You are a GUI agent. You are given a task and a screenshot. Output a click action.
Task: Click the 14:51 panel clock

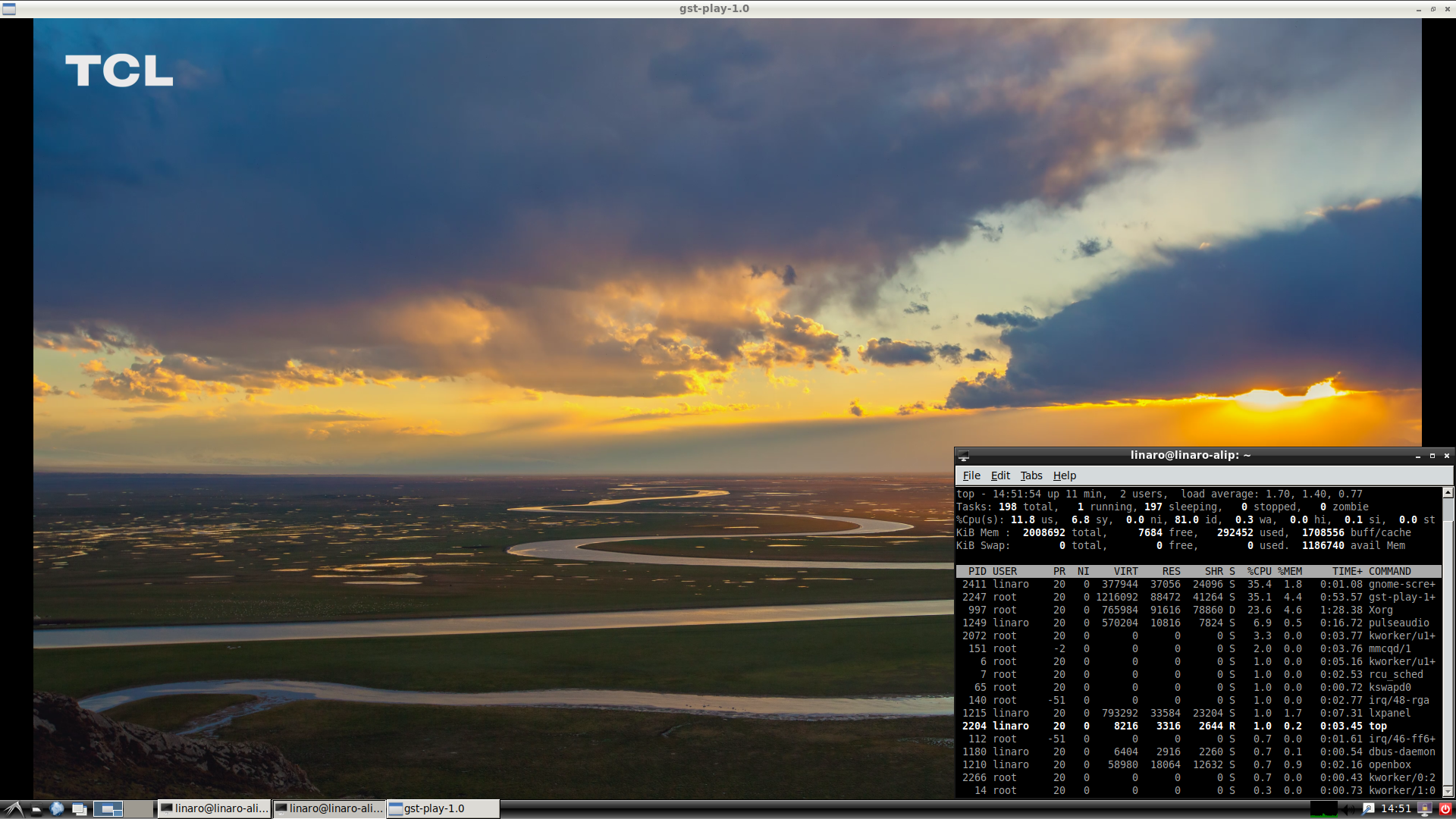click(1396, 808)
